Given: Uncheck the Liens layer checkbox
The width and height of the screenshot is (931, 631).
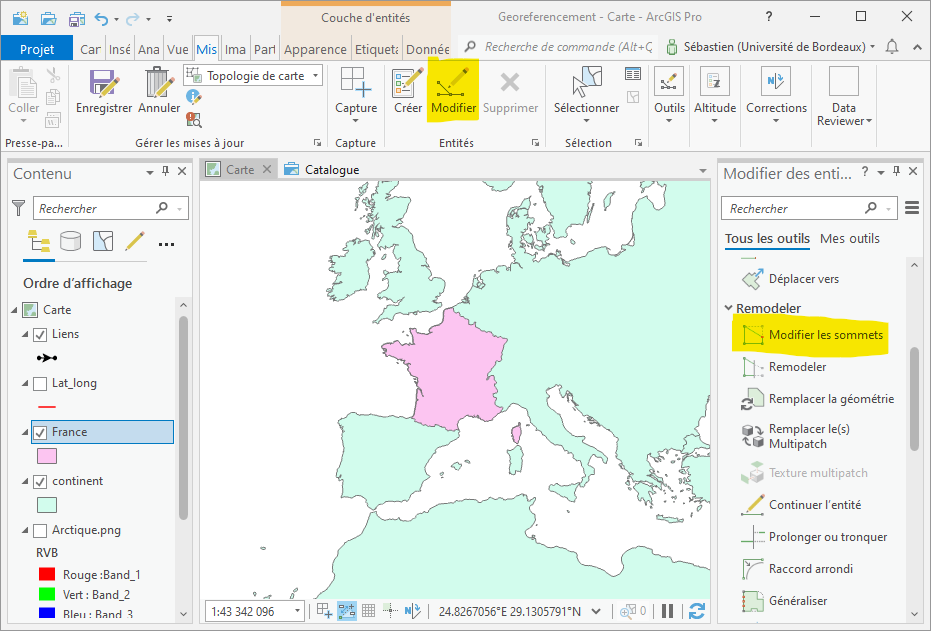Looking at the screenshot, I should 40,334.
